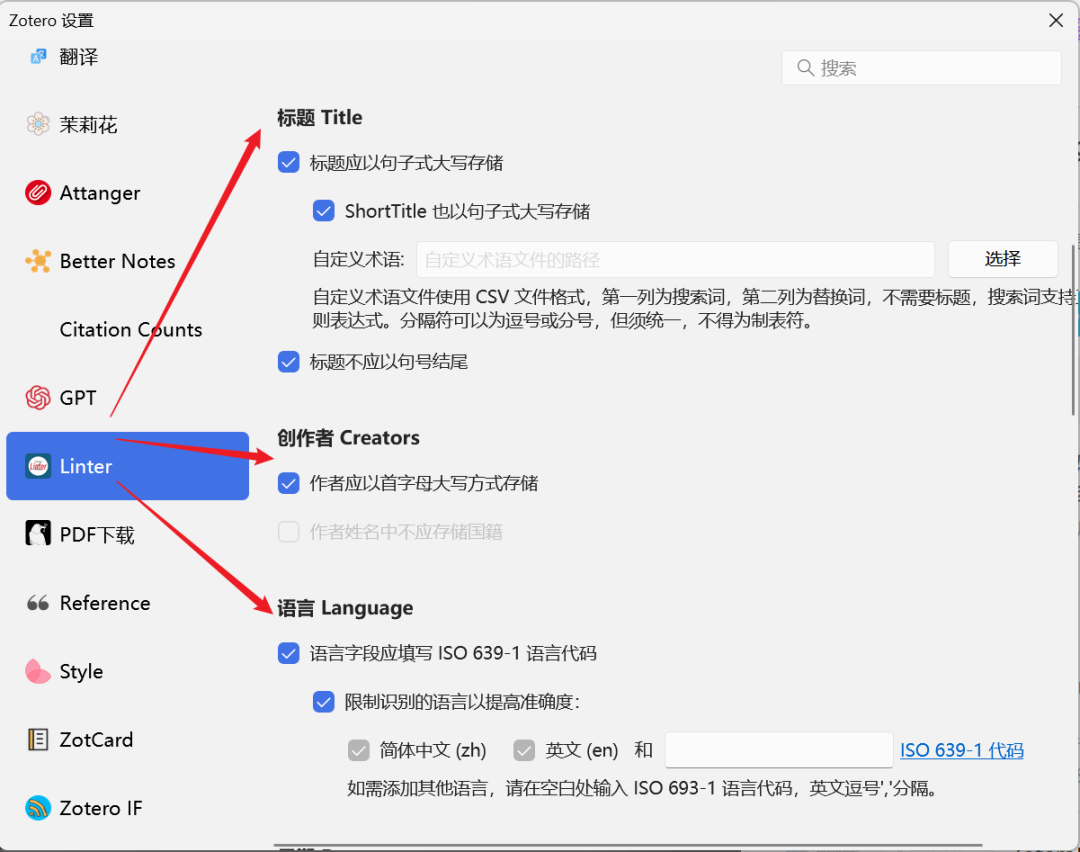The height and width of the screenshot is (852, 1080).
Task: Open Better Notes plugin icon
Action: tap(38, 261)
